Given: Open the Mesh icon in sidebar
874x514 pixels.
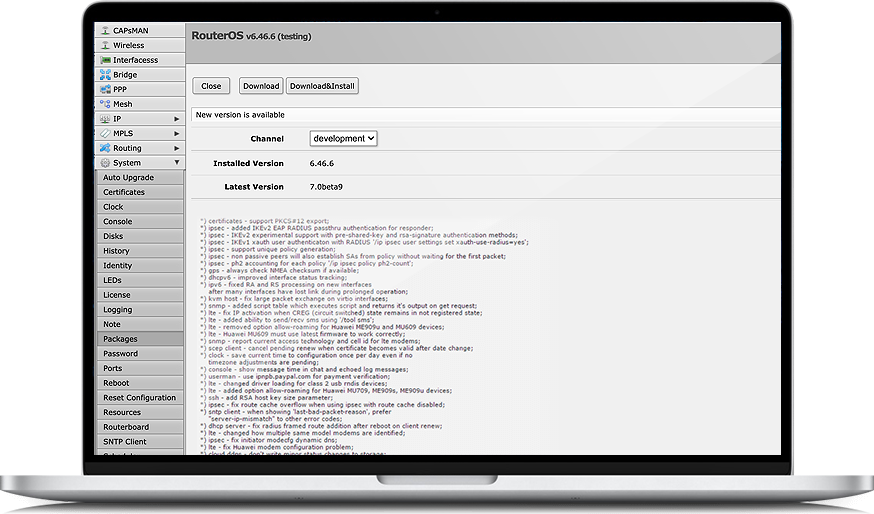Looking at the screenshot, I should [x=104, y=104].
